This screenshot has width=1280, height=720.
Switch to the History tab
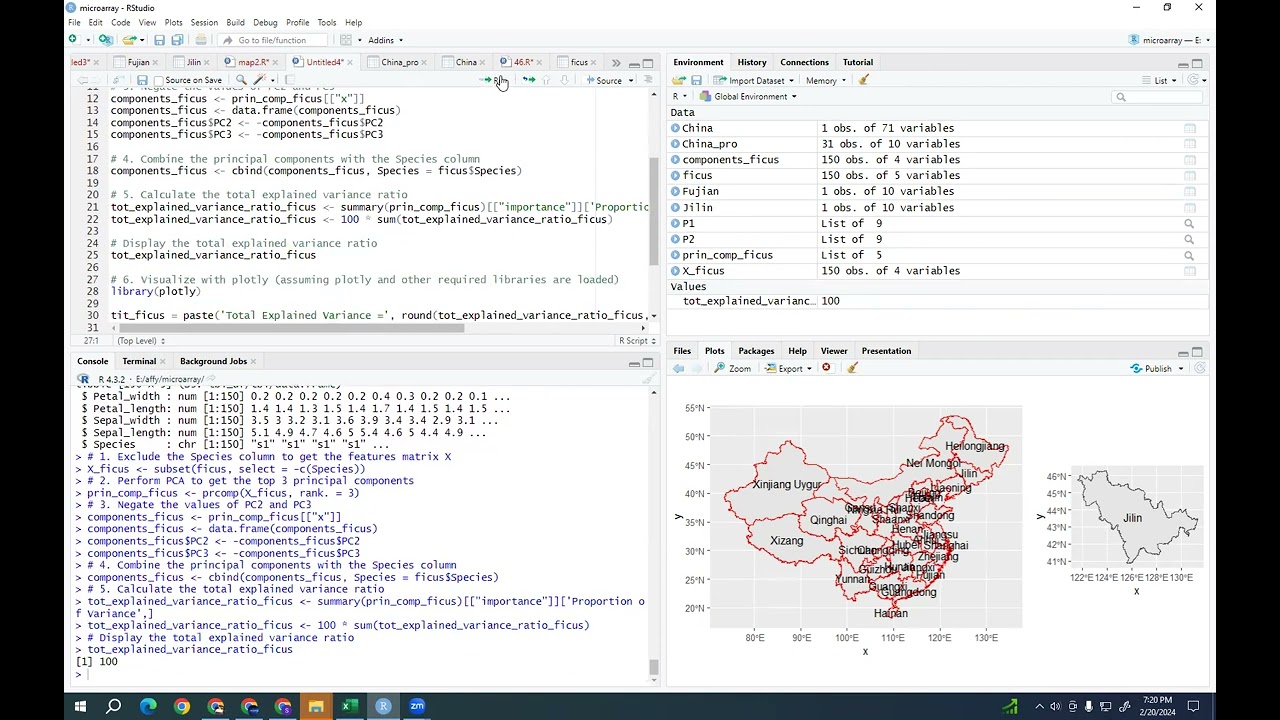point(752,62)
